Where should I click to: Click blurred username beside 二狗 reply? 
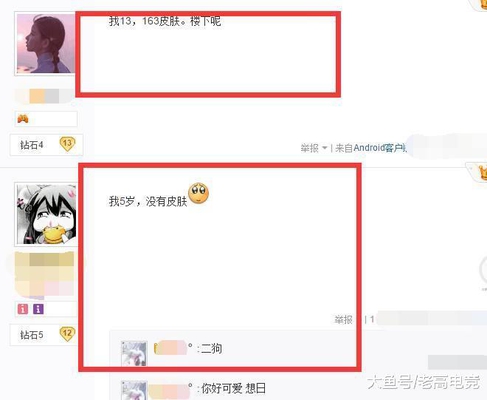[170, 348]
